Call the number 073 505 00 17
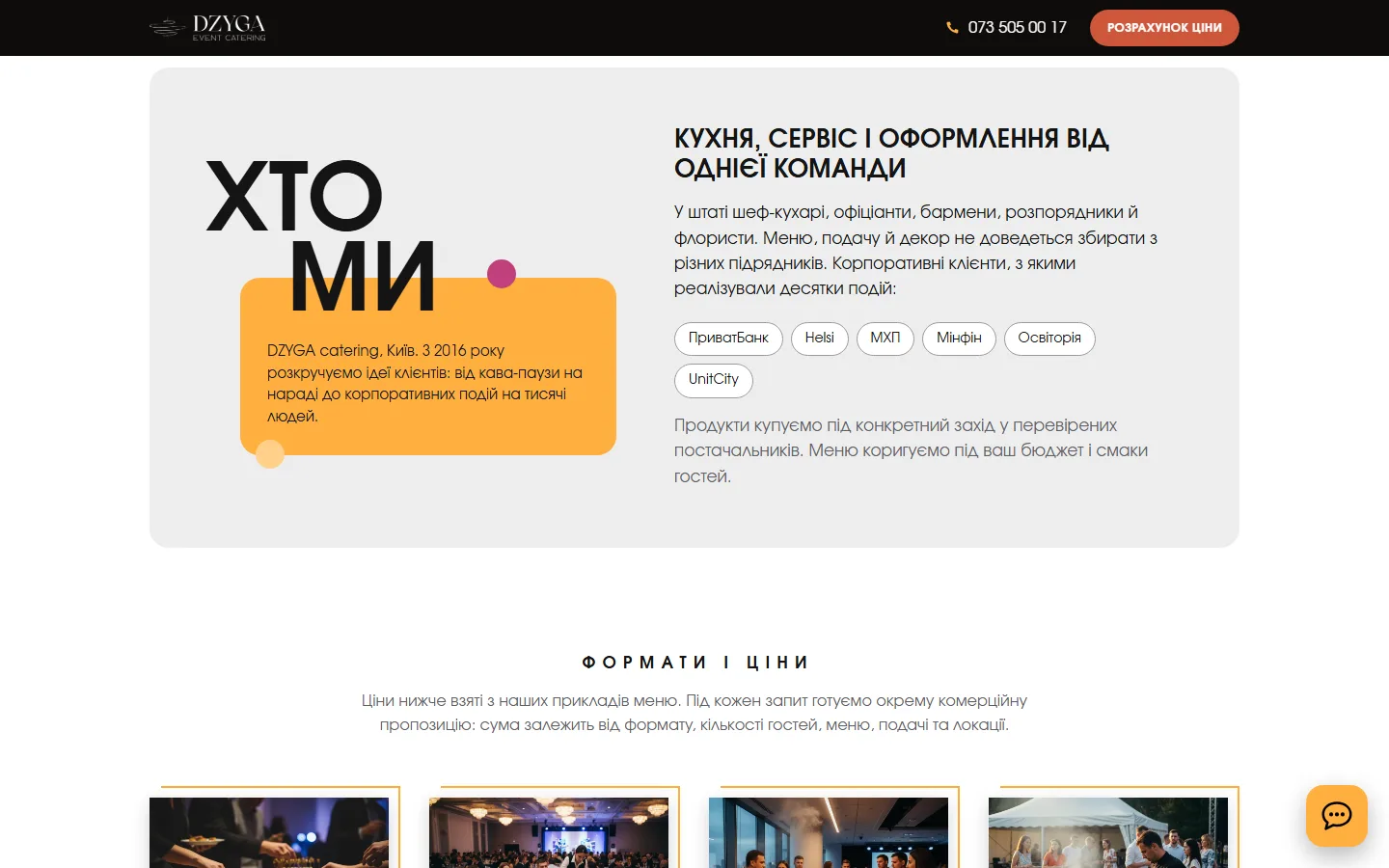This screenshot has height=868, width=1389. (1017, 28)
